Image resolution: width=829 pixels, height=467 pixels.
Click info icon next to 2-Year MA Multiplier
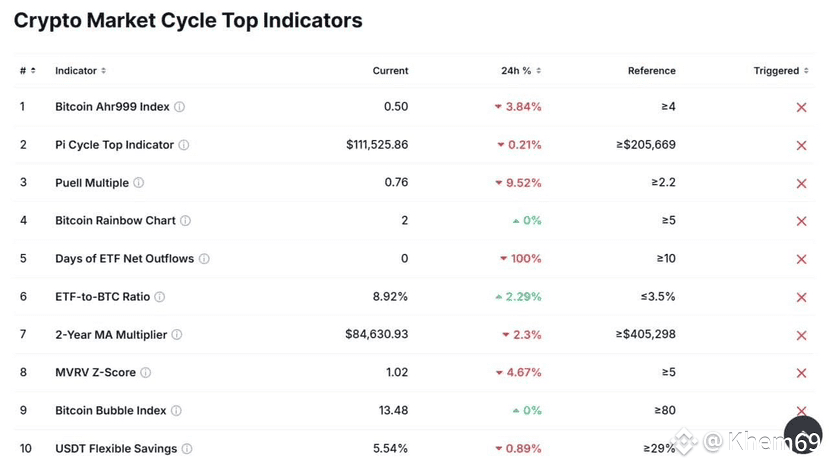click(x=177, y=335)
